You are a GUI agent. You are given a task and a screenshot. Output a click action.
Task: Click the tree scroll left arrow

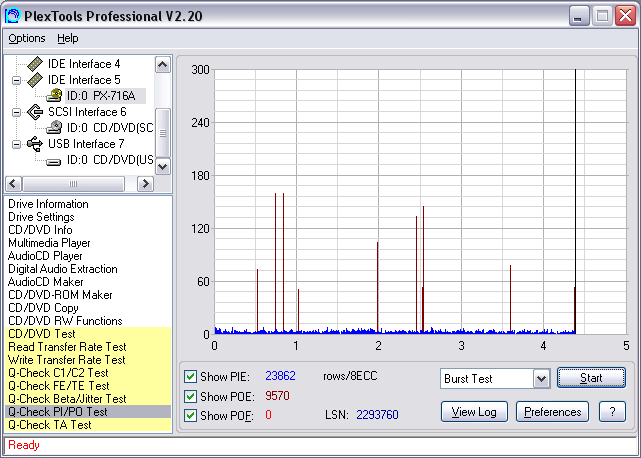[x=13, y=184]
